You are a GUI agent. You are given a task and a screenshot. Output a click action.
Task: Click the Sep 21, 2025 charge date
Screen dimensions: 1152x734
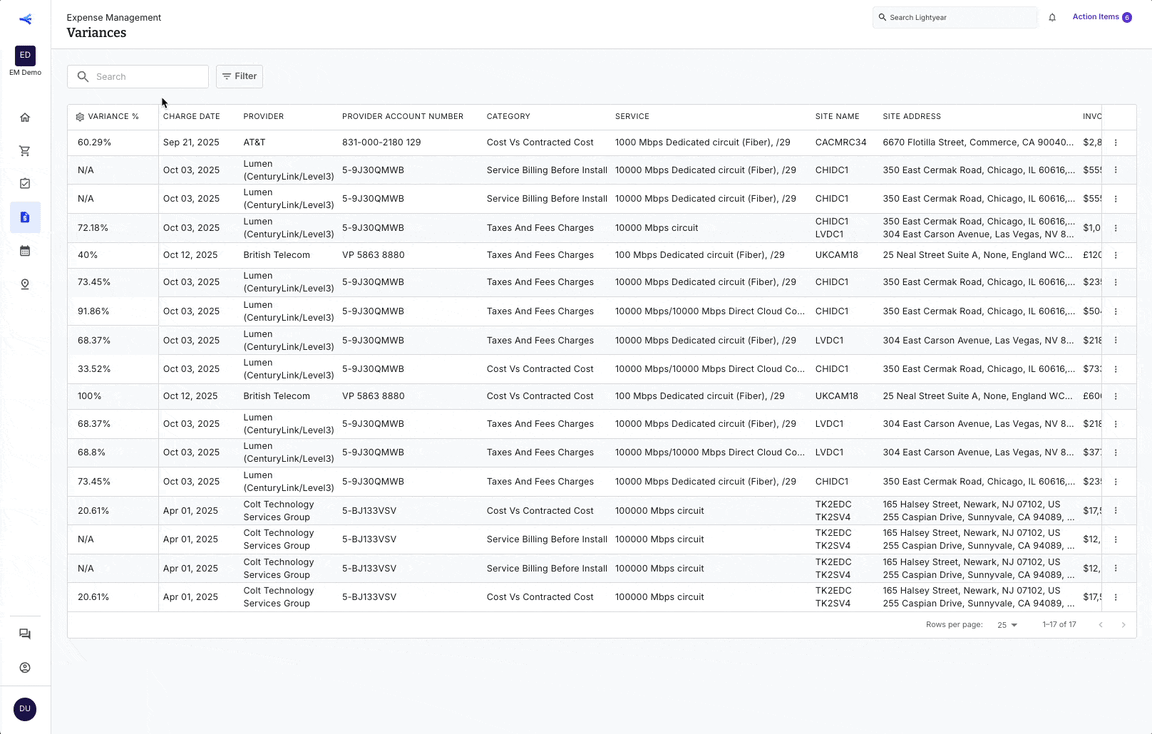coord(191,143)
